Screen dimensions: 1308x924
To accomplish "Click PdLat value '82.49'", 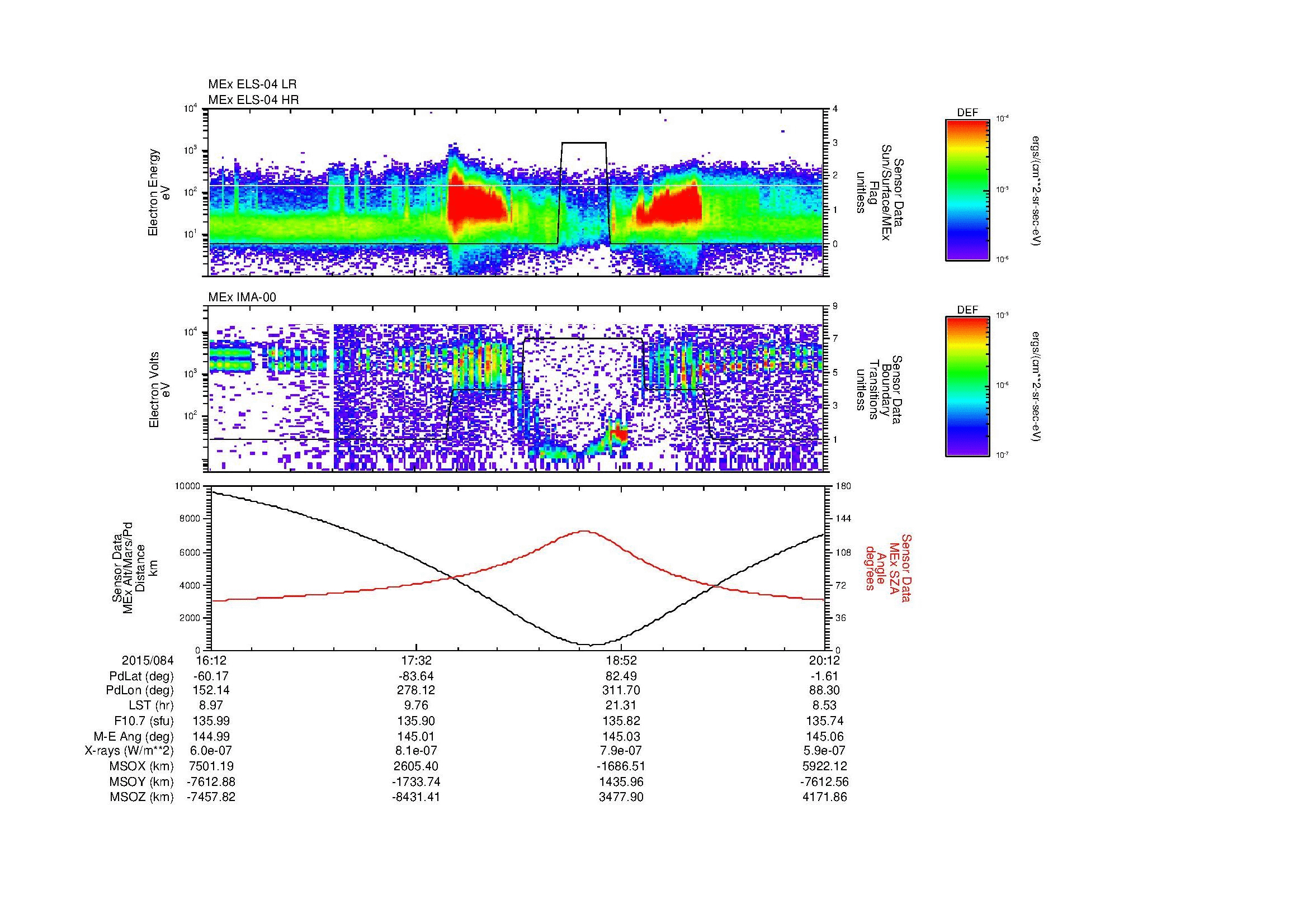I will point(621,676).
